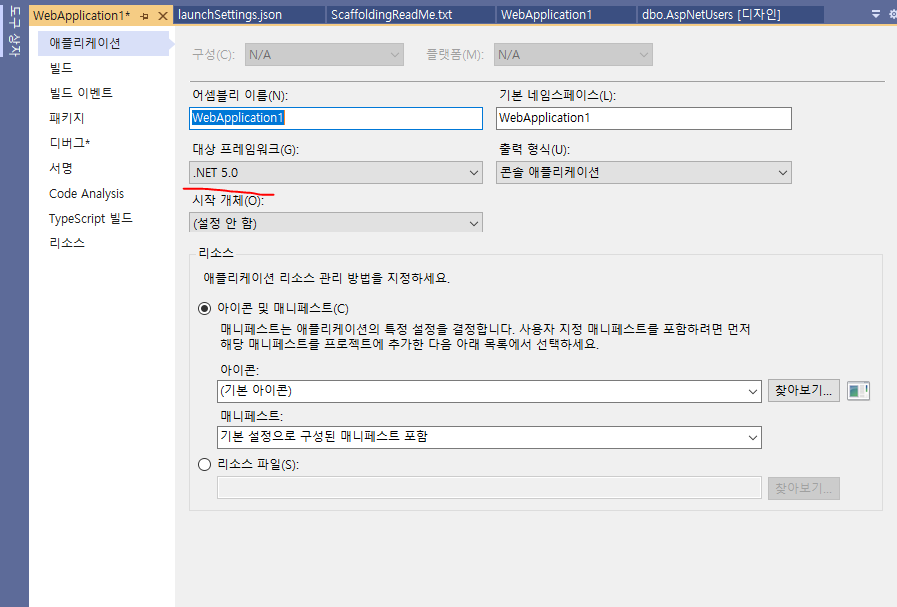Click the 시작 개체(O) label
Image resolution: width=897 pixels, height=607 pixels.
point(228,201)
